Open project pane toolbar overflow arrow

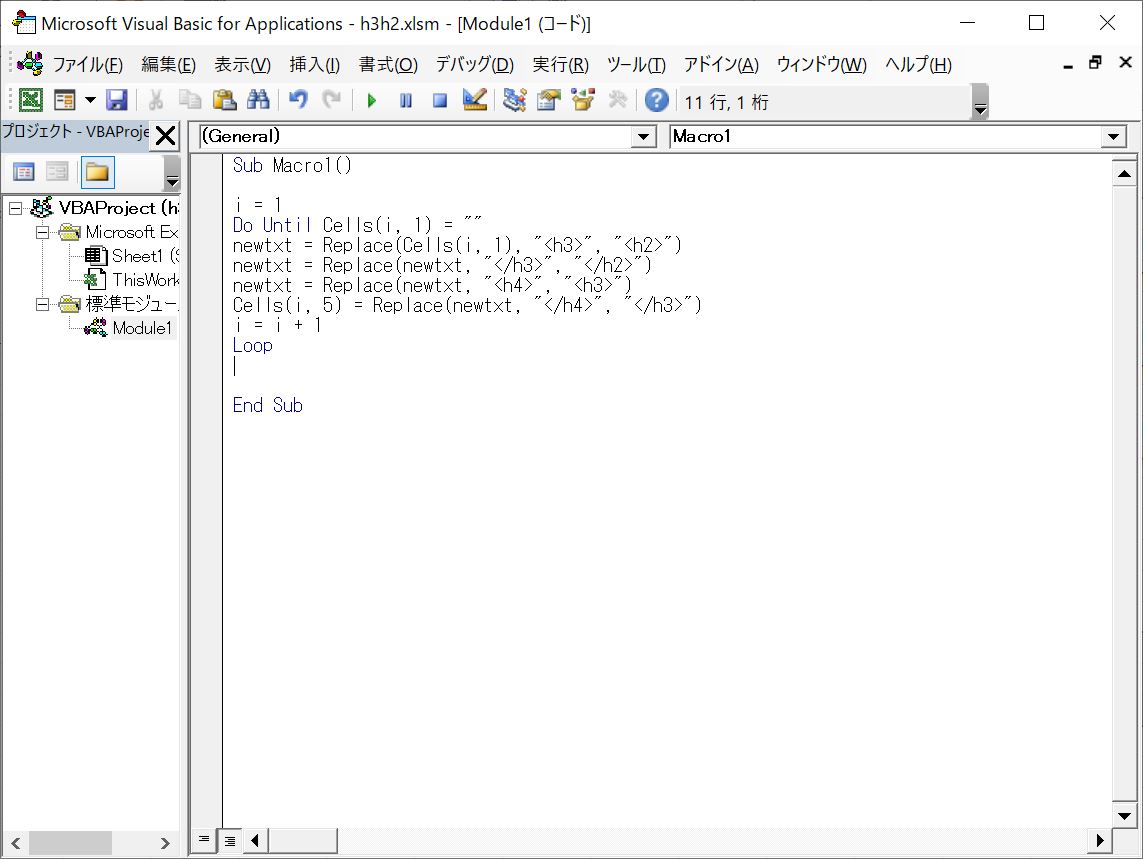click(172, 175)
